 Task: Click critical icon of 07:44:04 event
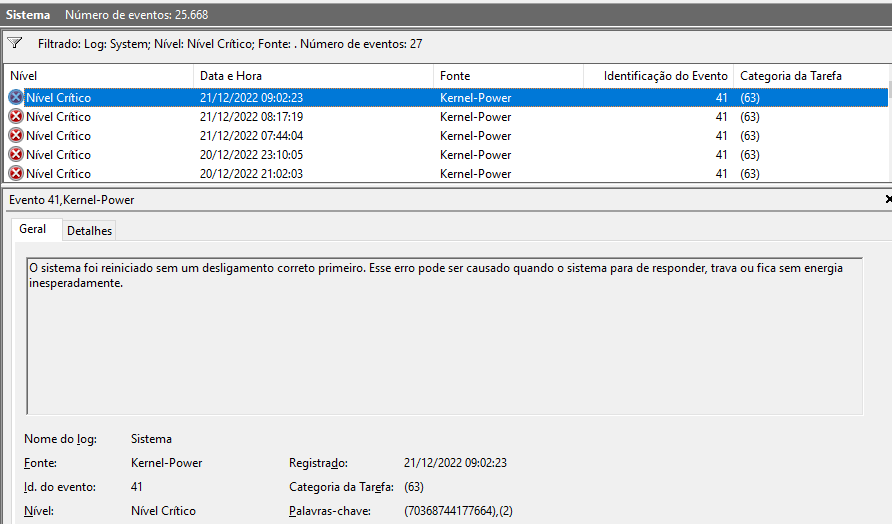pyautogui.click(x=16, y=135)
